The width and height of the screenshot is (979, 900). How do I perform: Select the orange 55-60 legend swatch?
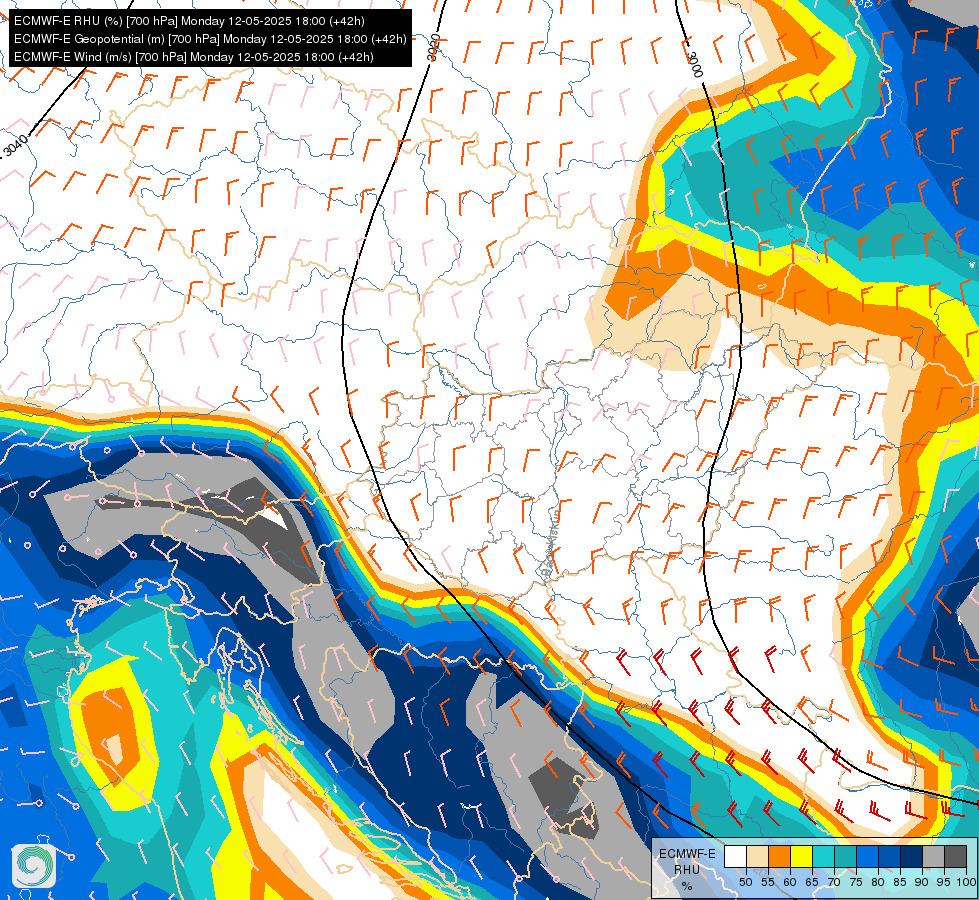click(779, 857)
